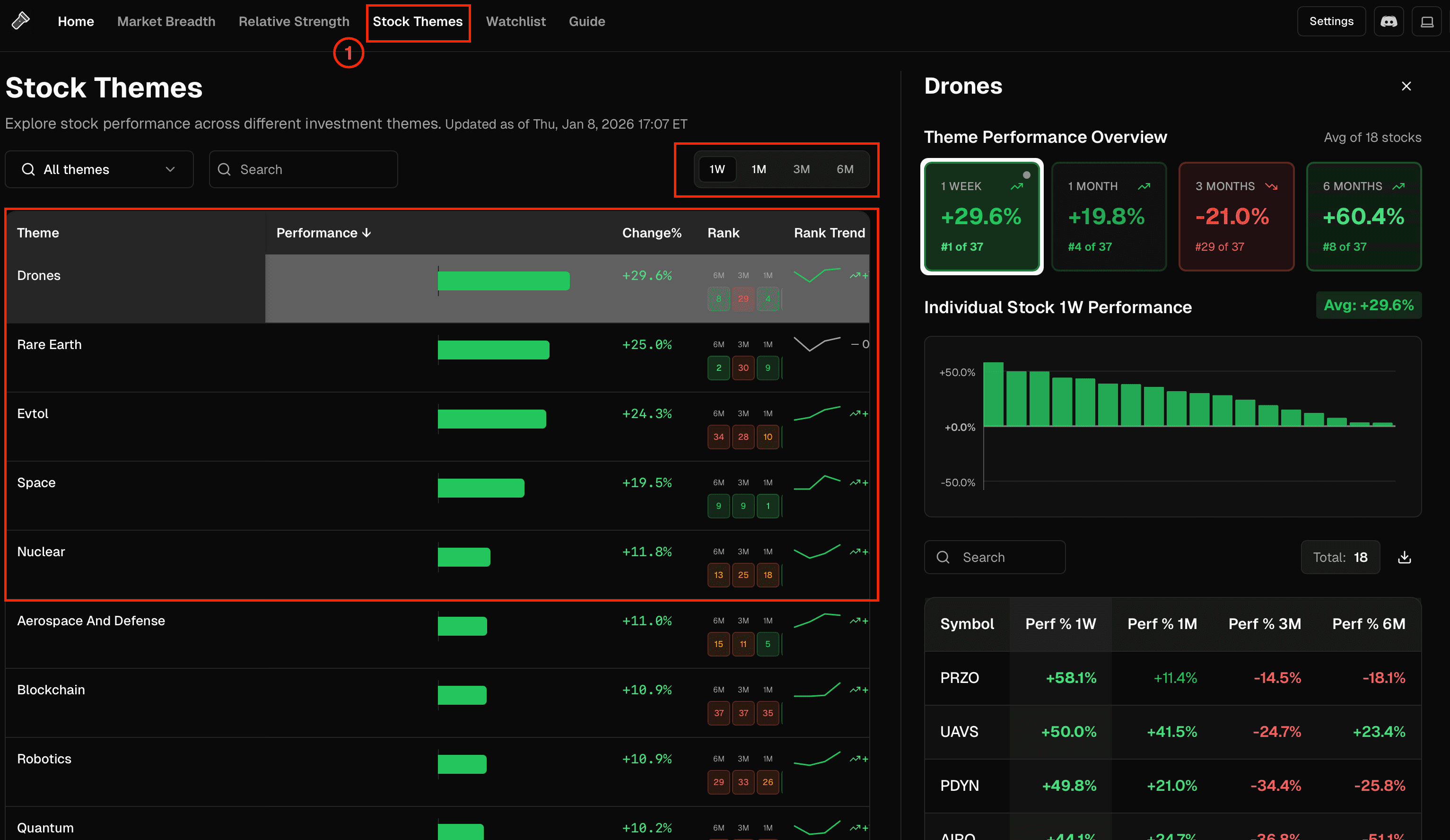Click the search field in the Drones panel

pos(995,557)
